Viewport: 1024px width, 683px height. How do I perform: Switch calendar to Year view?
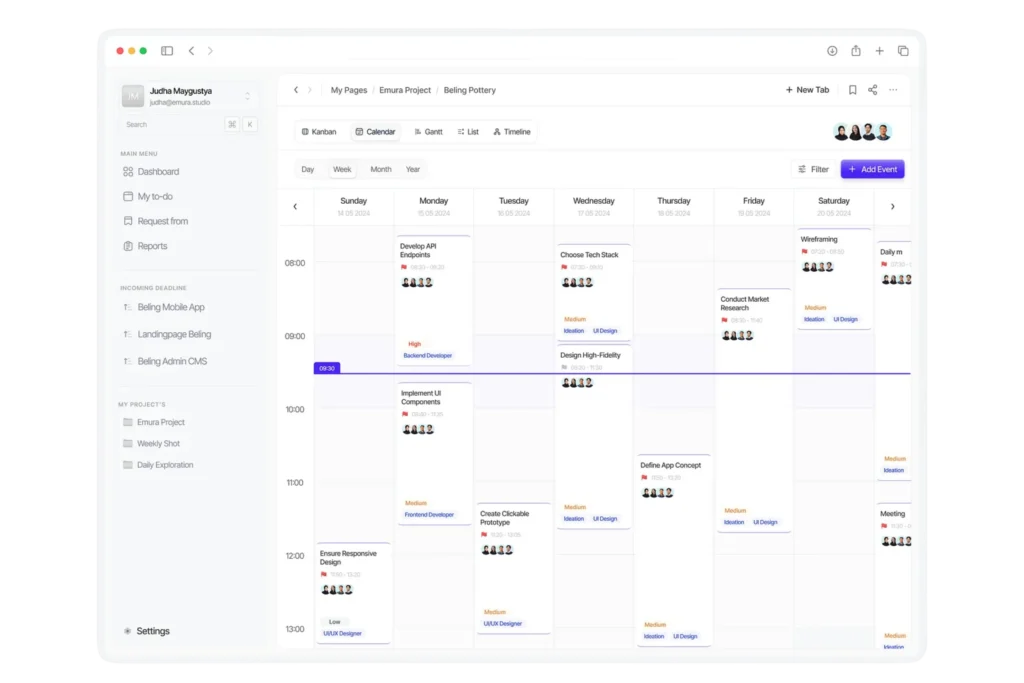click(x=413, y=170)
